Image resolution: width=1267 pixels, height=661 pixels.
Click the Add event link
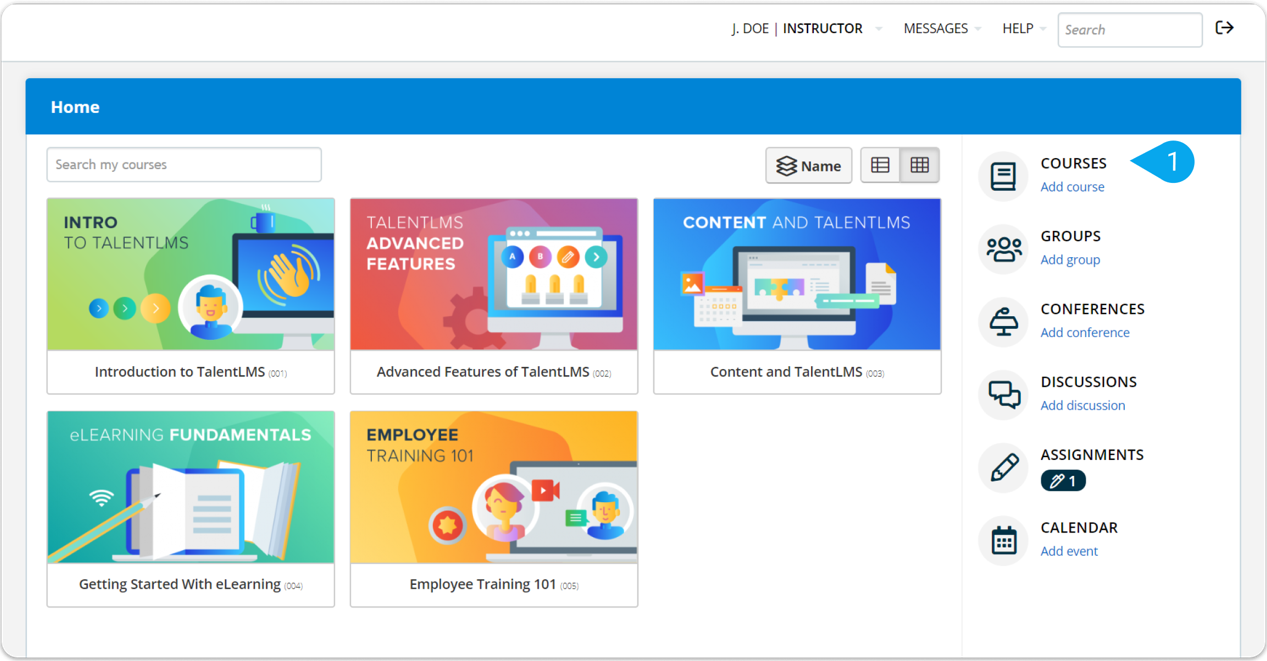(x=1069, y=551)
